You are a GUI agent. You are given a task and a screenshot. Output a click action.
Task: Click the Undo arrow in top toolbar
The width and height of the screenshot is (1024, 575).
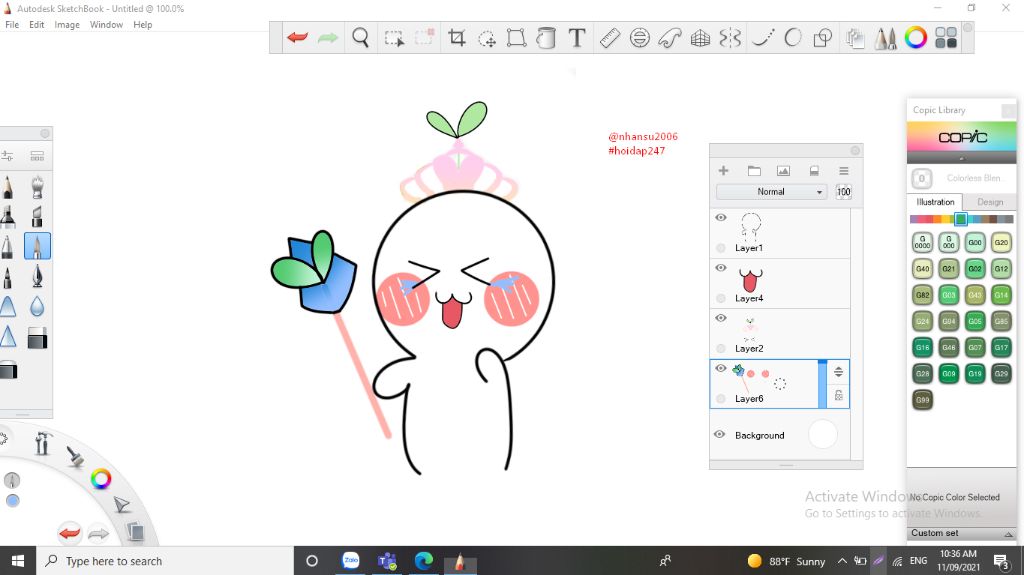(x=297, y=37)
